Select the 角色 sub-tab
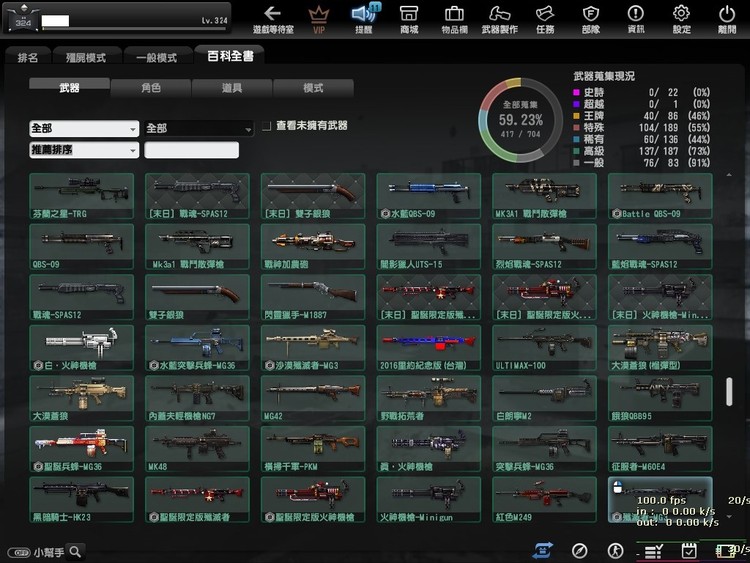The image size is (750, 563). click(151, 88)
